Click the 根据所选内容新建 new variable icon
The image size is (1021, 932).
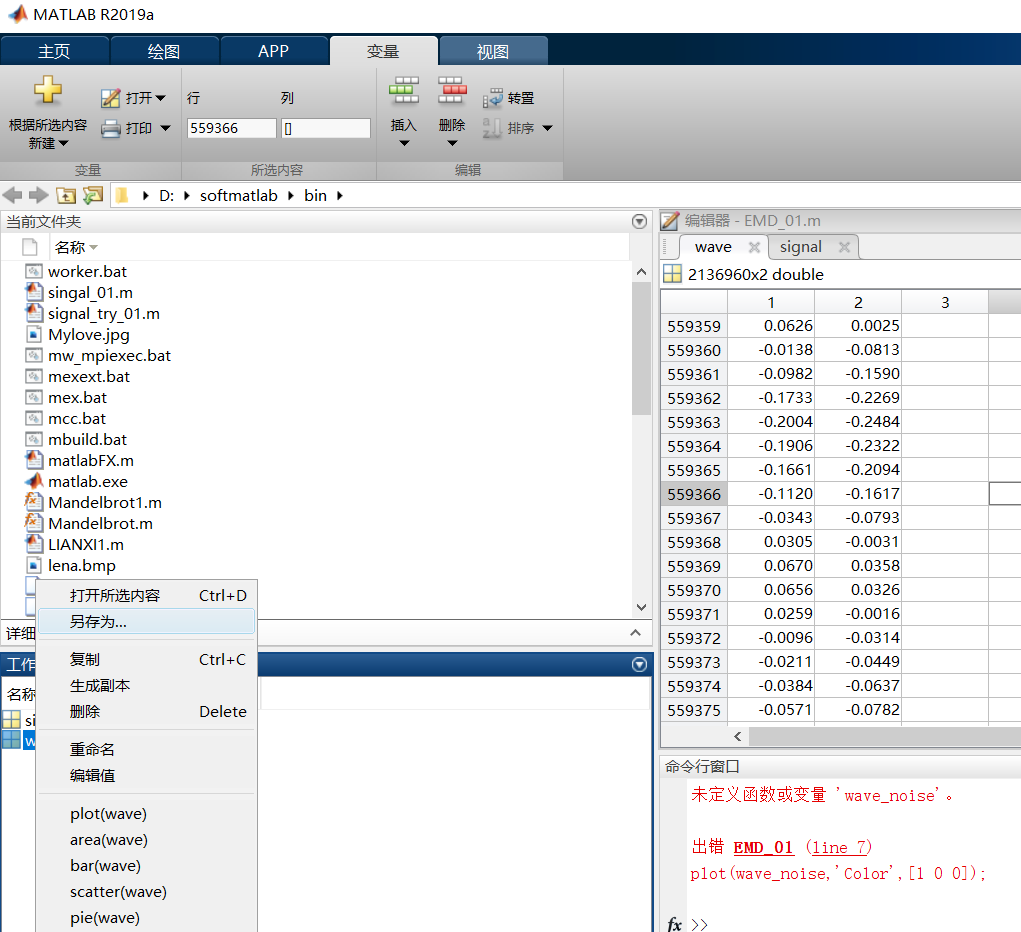(48, 92)
